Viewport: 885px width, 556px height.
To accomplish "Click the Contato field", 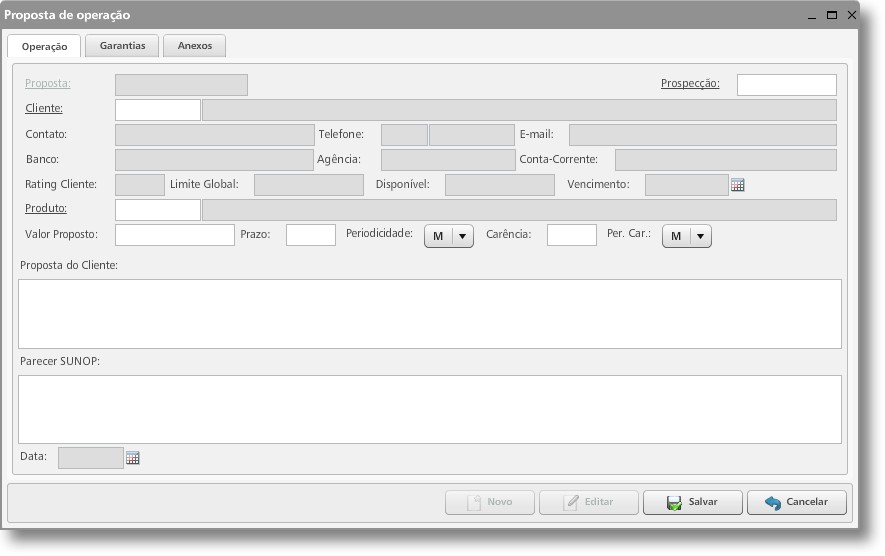I will tap(214, 135).
